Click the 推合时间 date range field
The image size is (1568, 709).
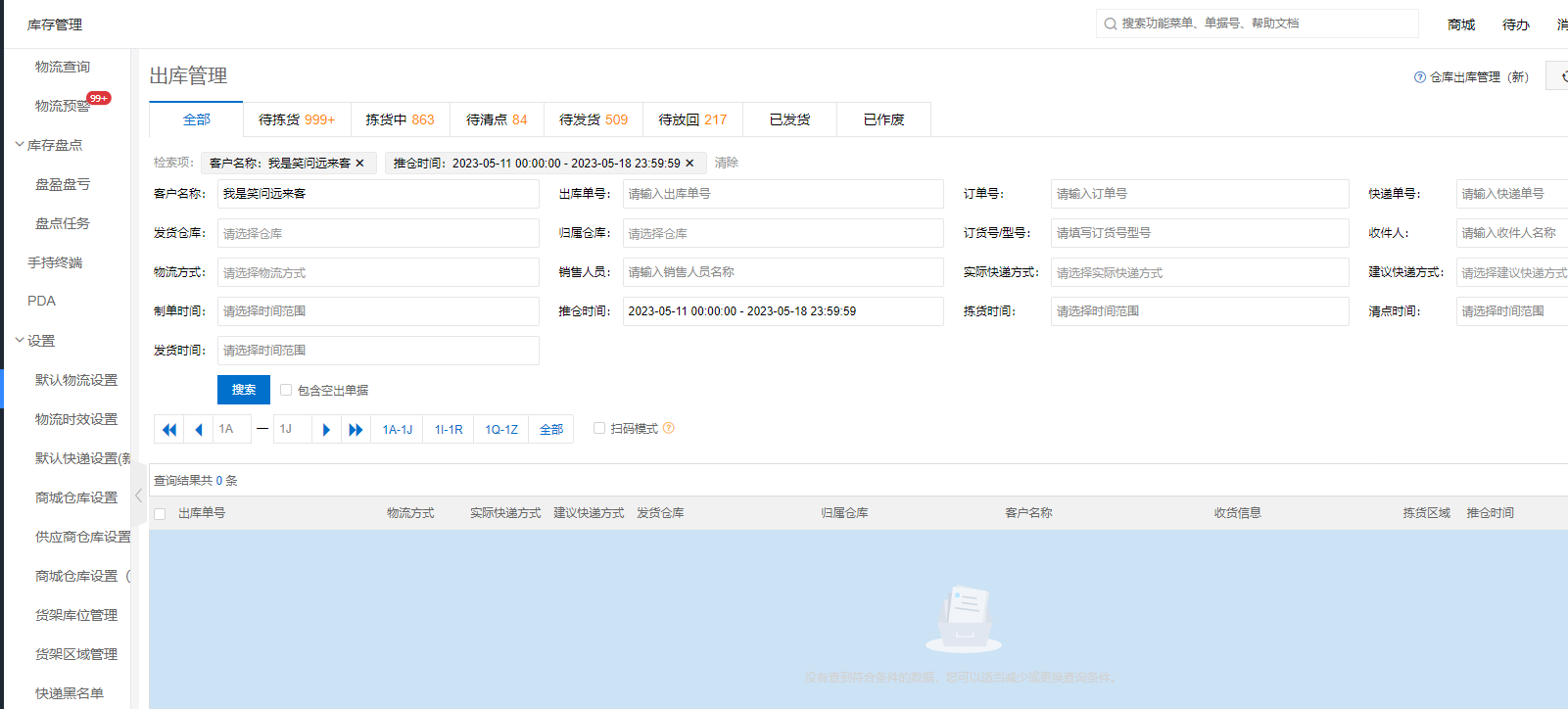(784, 311)
